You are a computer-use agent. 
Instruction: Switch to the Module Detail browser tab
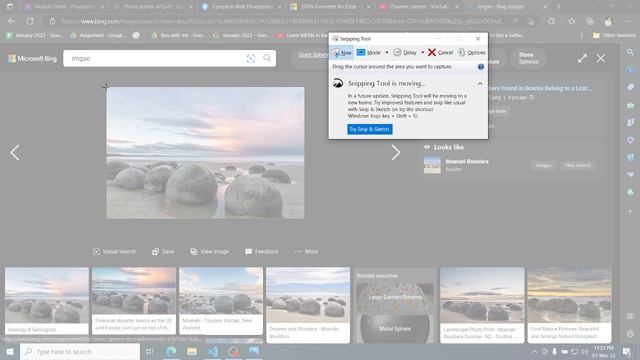point(63,7)
